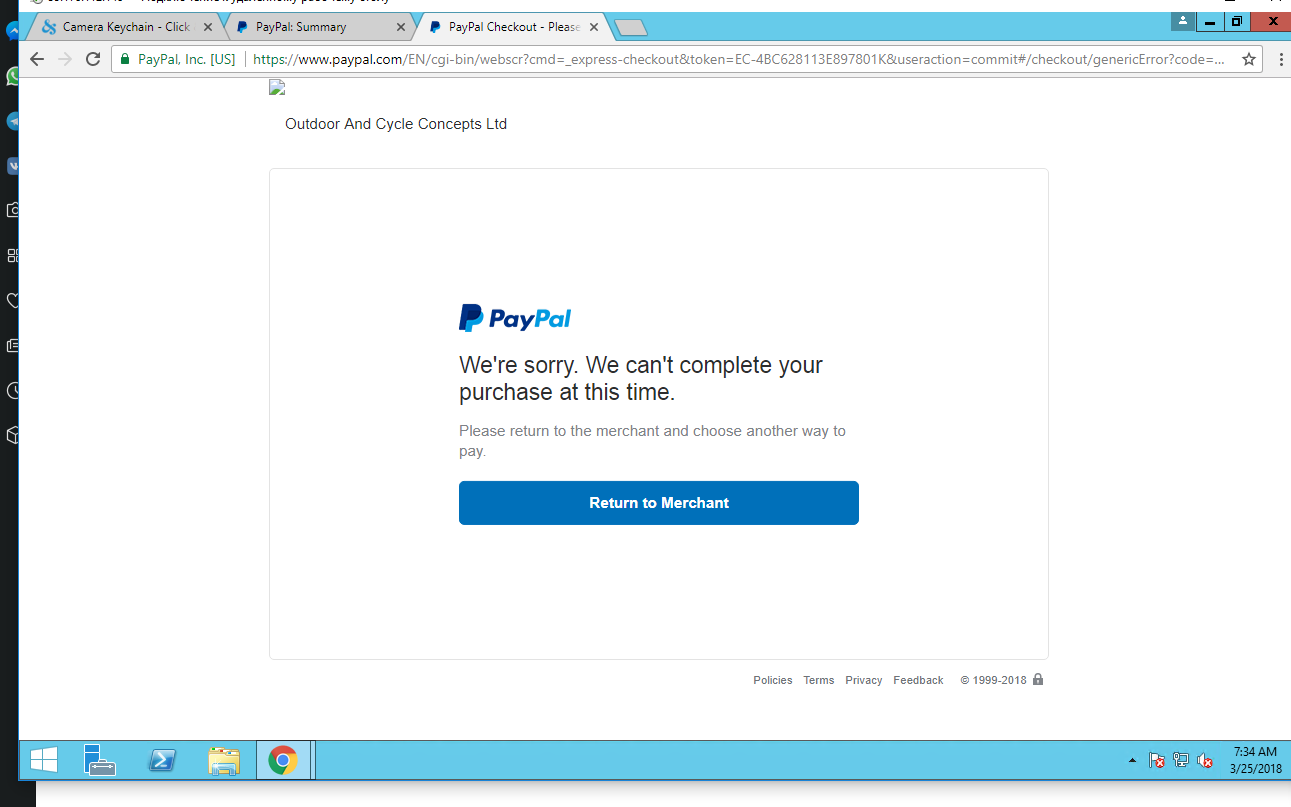1291x807 pixels.
Task: Open the Chrome three-dot menu
Action: [x=1280, y=59]
